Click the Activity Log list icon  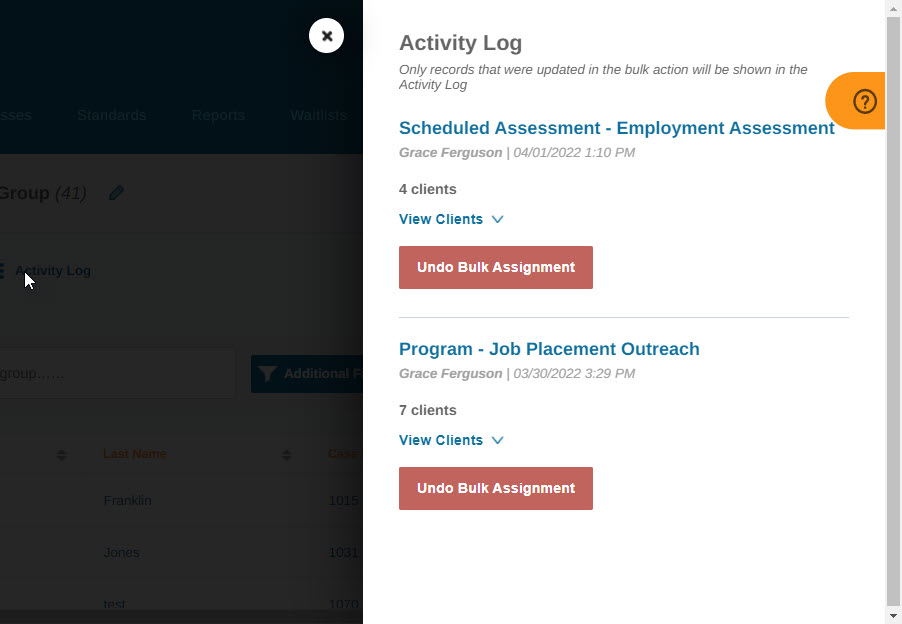tap(2, 270)
